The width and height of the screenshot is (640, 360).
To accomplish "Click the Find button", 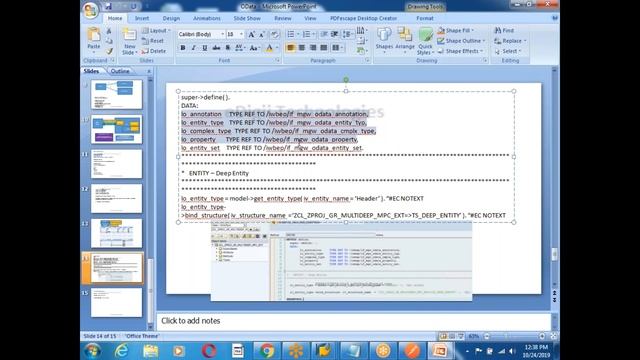I will 504,31.
